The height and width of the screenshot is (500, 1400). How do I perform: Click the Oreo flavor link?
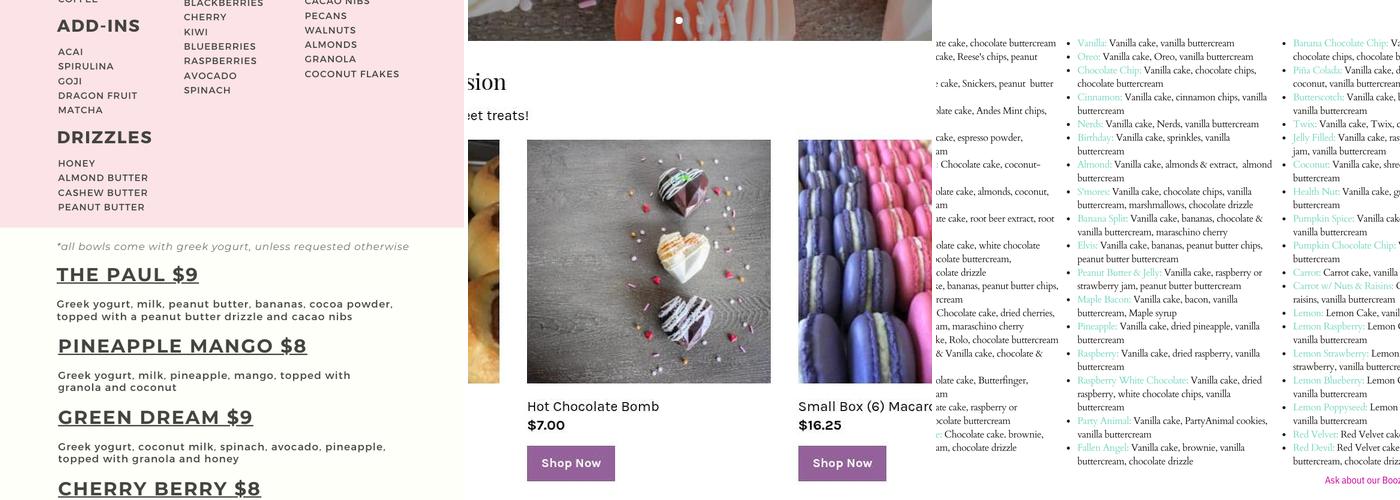[1088, 57]
